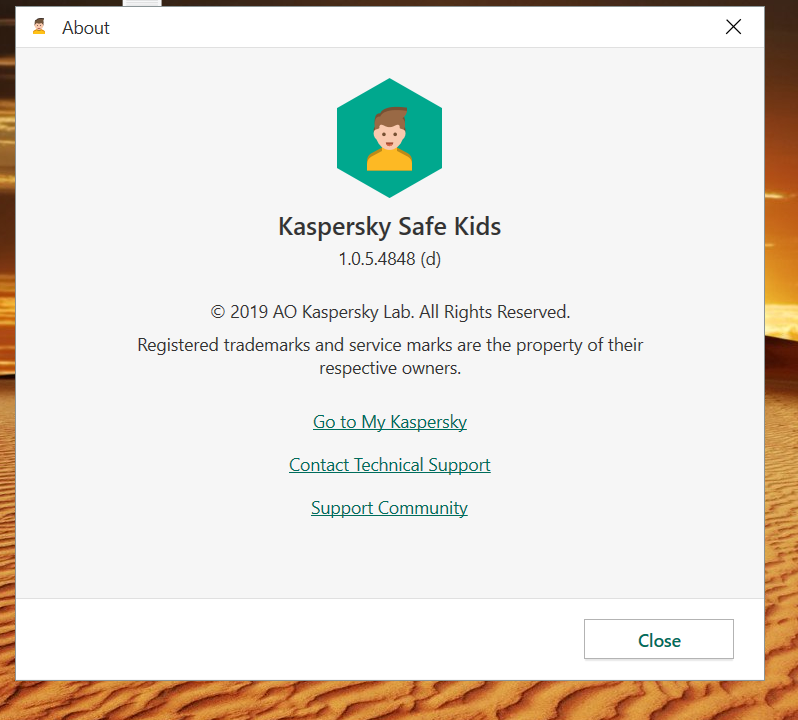Click the copyright © symbol
This screenshot has width=798, height=720.
click(x=217, y=312)
